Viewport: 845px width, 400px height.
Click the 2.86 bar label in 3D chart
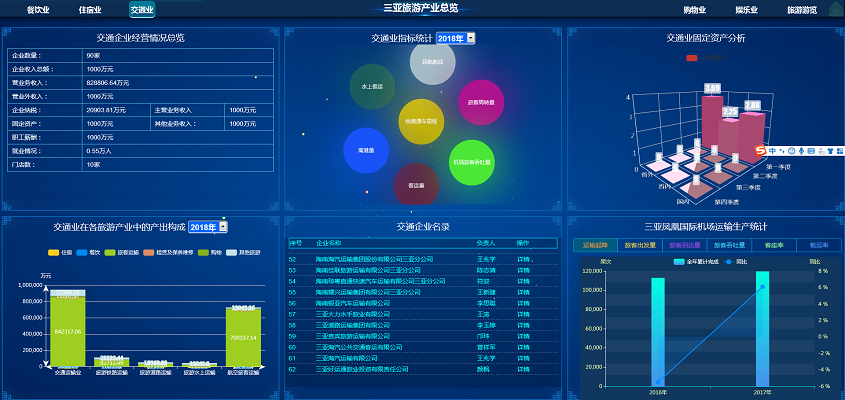[752, 105]
